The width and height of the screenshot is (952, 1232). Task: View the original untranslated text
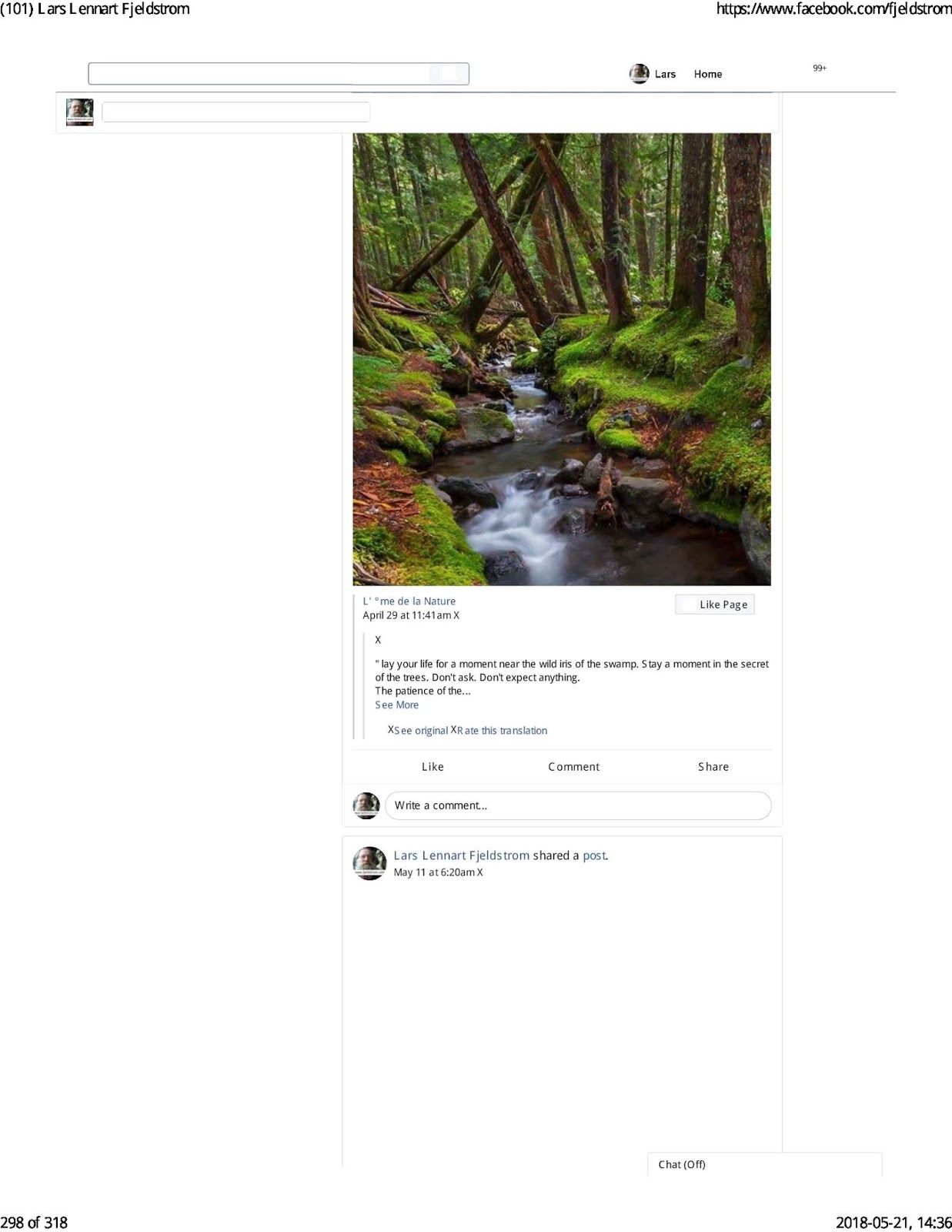pyautogui.click(x=421, y=731)
